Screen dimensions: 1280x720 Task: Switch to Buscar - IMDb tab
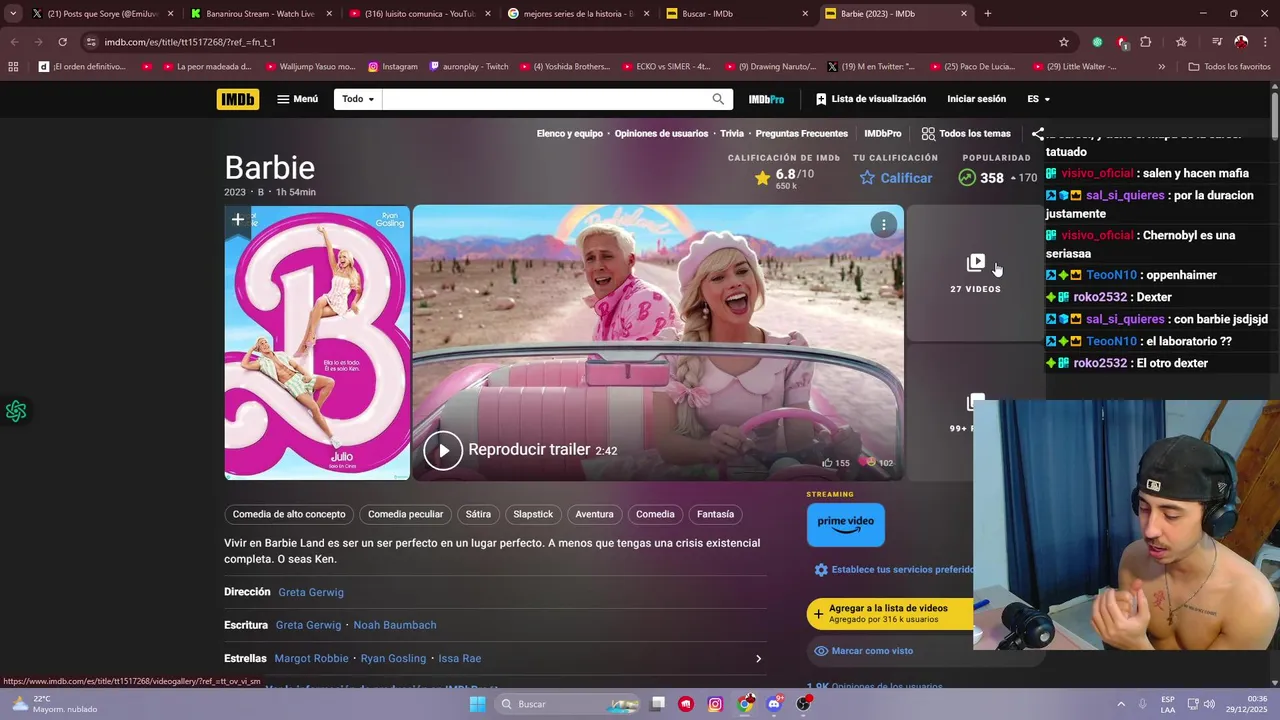pyautogui.click(x=735, y=14)
